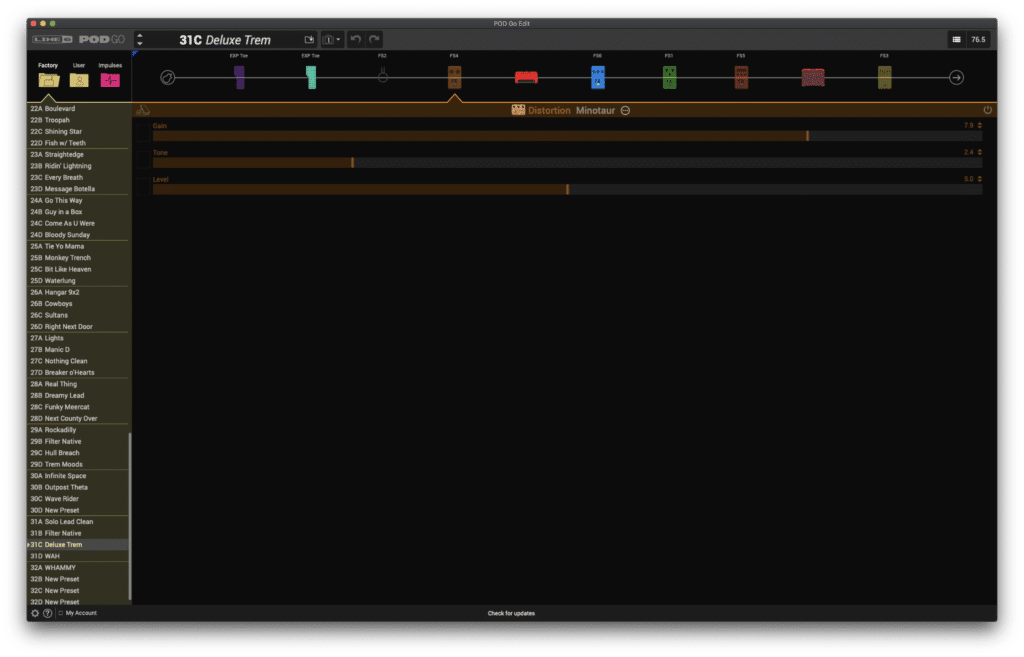1024x657 pixels.
Task: Select preset 23B Ridin' Lightning
Action: tap(78, 166)
